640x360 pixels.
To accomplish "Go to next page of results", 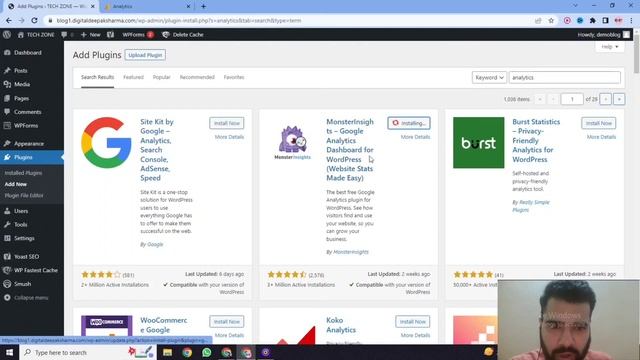I will pos(605,99).
